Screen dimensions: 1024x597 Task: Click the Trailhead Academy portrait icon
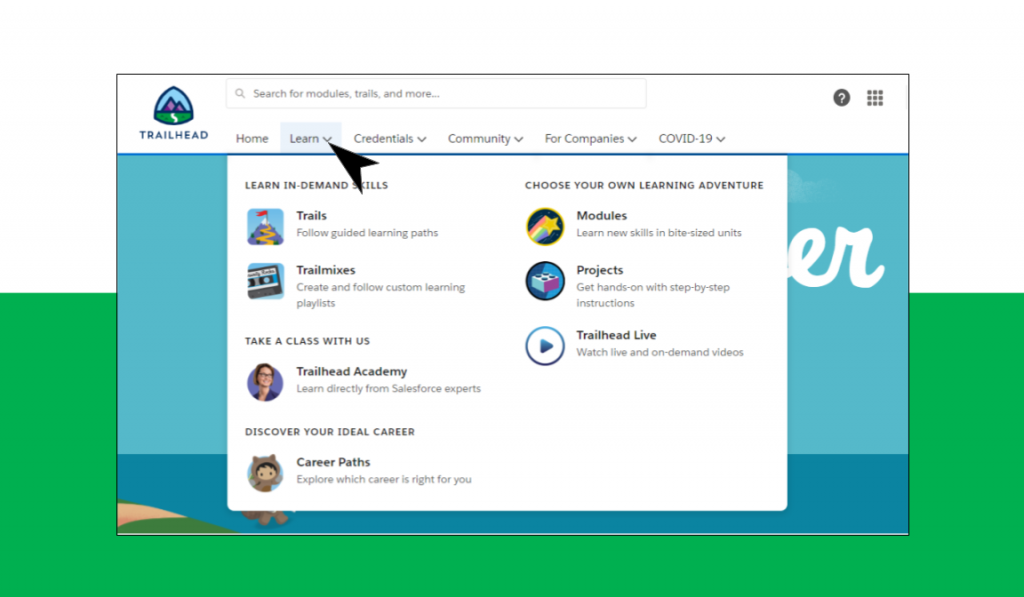coord(265,382)
